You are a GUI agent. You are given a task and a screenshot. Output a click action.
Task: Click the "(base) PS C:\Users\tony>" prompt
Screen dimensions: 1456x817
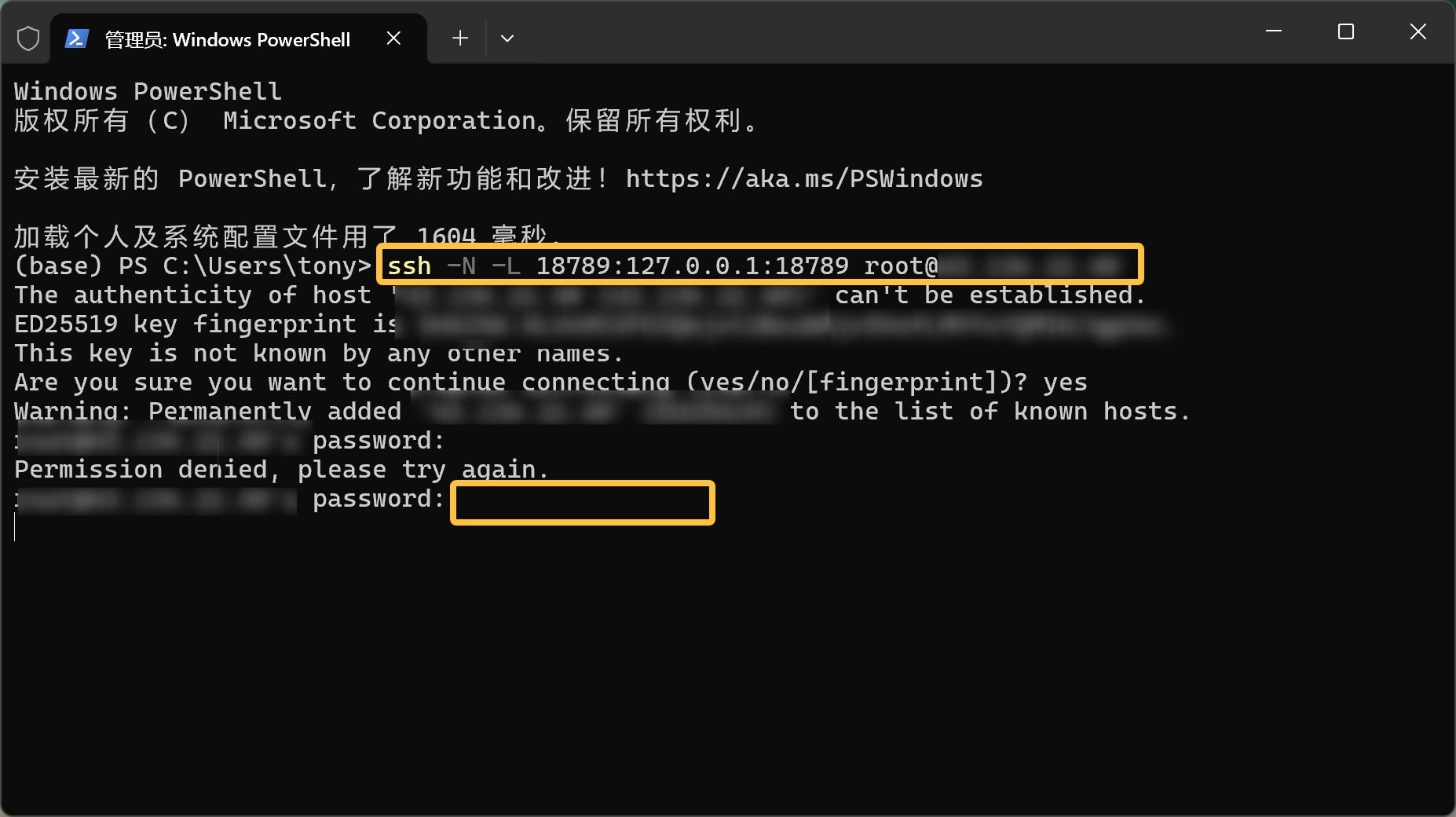(192, 266)
